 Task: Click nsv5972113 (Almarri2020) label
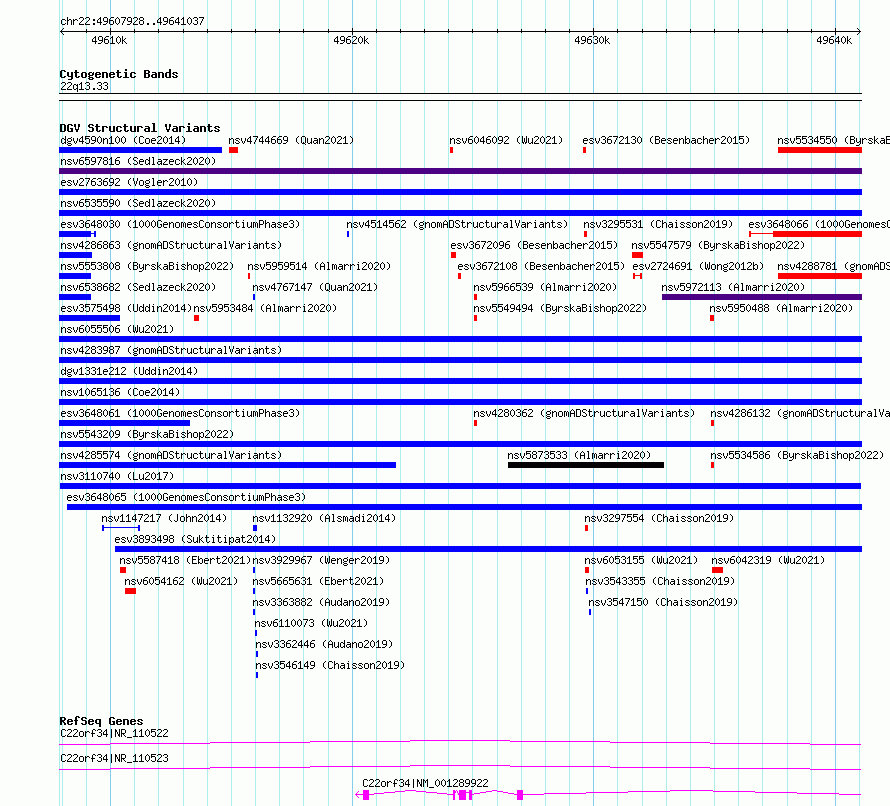[x=733, y=287]
